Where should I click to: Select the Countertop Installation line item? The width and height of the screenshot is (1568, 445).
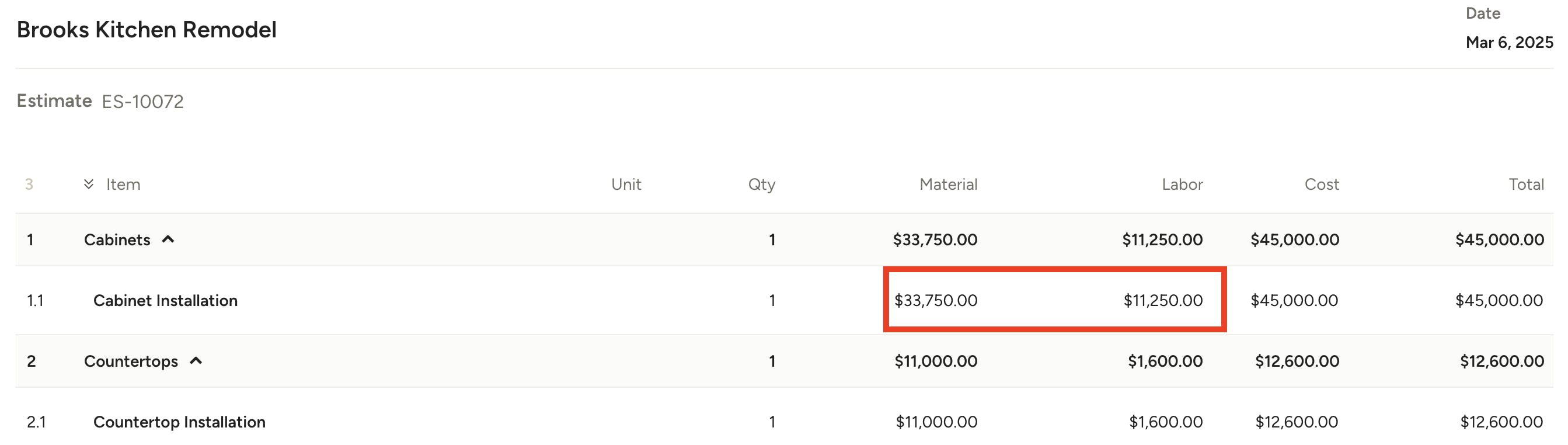tap(784, 421)
